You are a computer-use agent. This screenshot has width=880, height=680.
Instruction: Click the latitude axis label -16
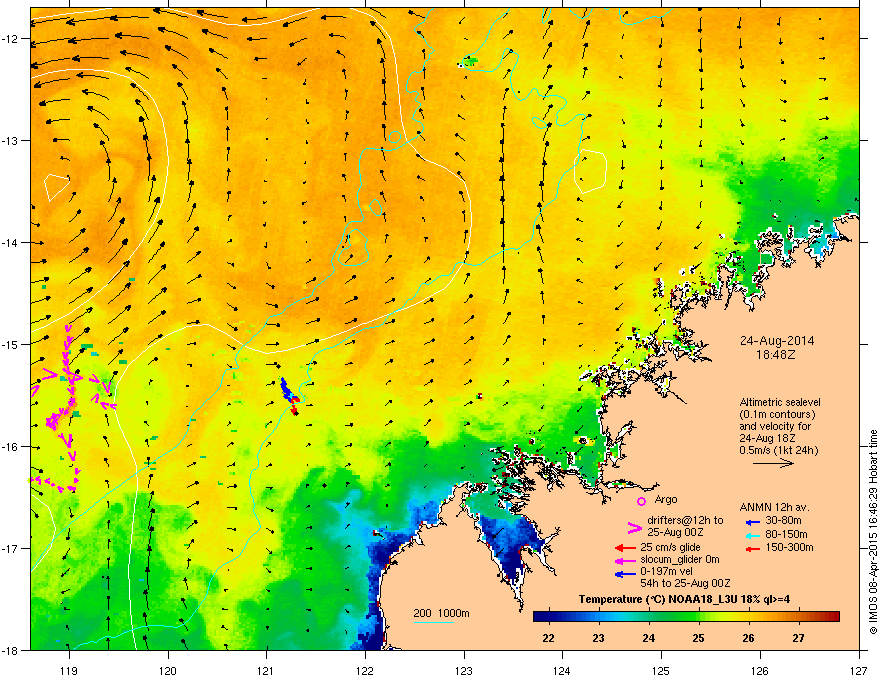pyautogui.click(x=11, y=447)
